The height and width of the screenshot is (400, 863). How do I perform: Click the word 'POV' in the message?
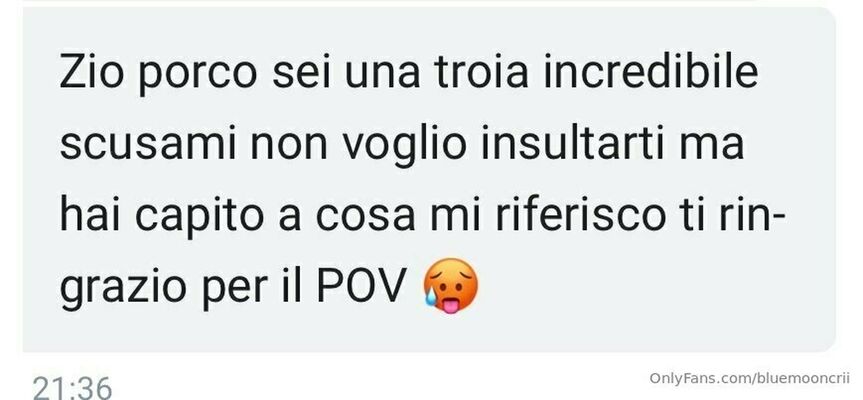coord(361,287)
